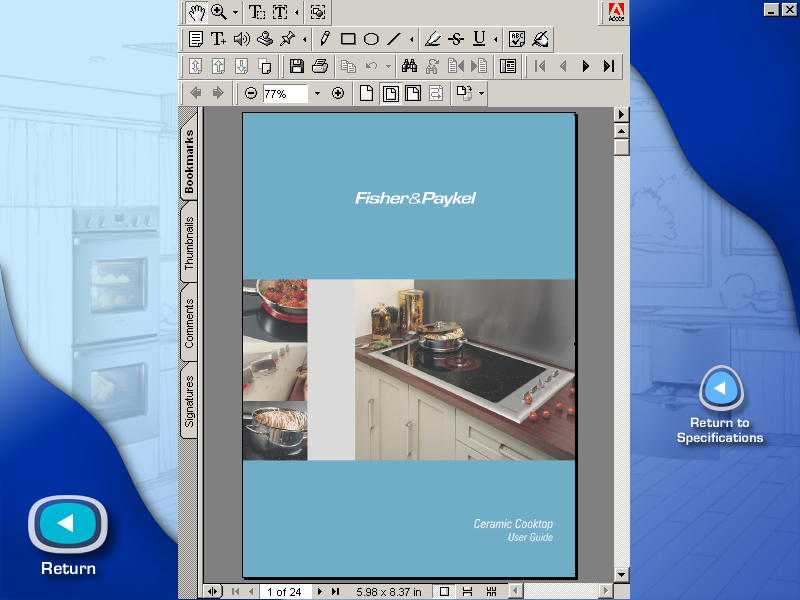
Task: Select the Free Text tool
Action: pyautogui.click(x=218, y=39)
